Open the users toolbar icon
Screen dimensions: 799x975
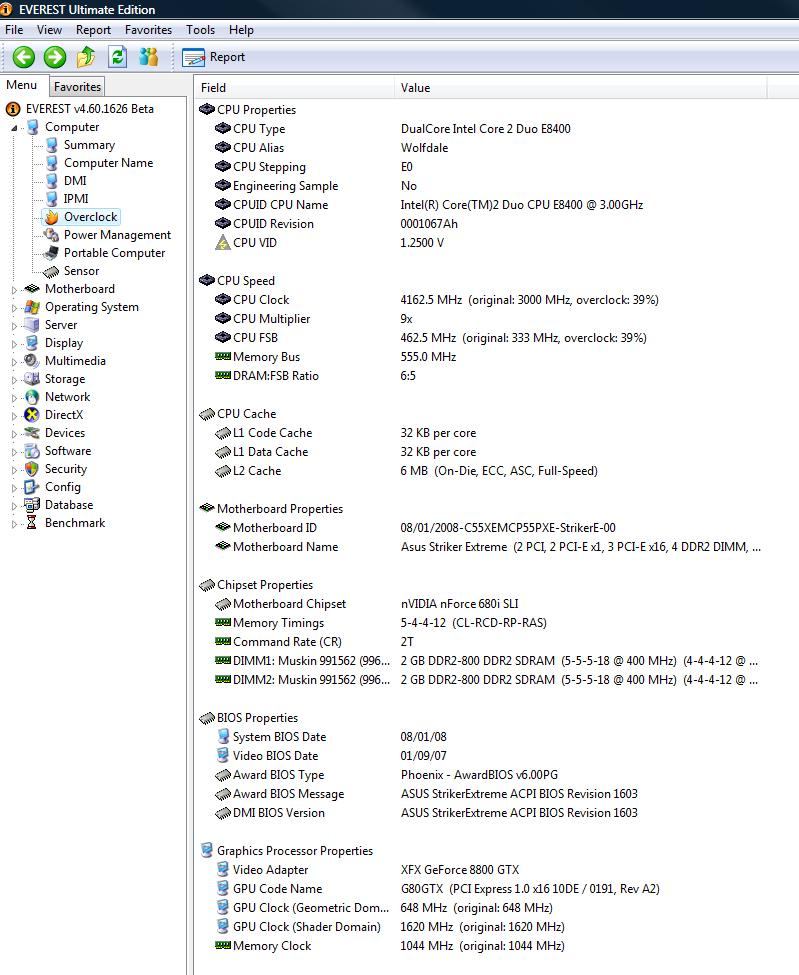[149, 57]
